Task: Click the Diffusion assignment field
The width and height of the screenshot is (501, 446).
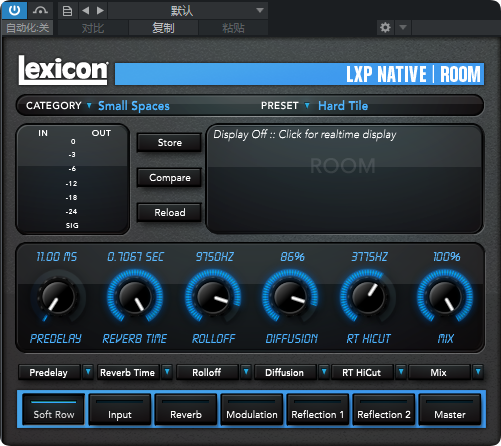Action: [285, 372]
